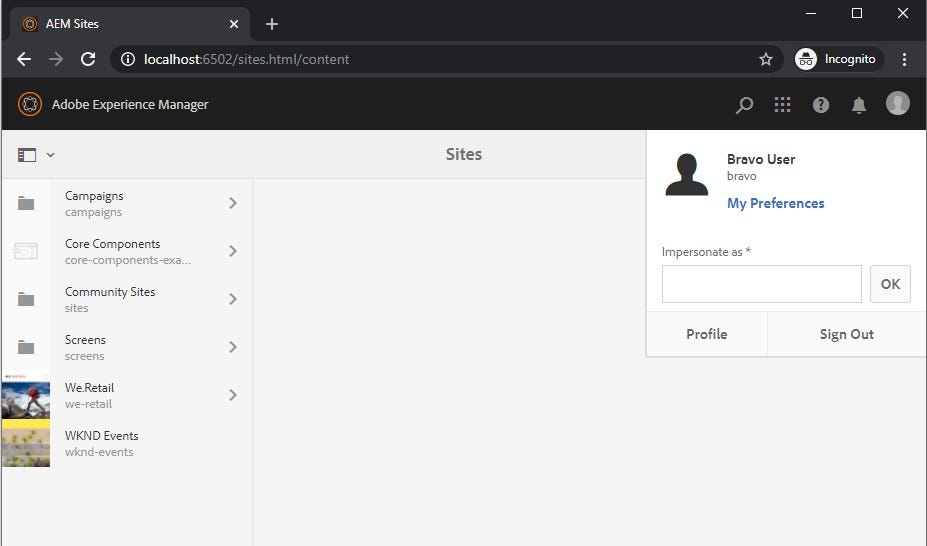Screen dimensions: 927x546
Task: Open the rail selector dropdown arrow
Action: [x=51, y=155]
